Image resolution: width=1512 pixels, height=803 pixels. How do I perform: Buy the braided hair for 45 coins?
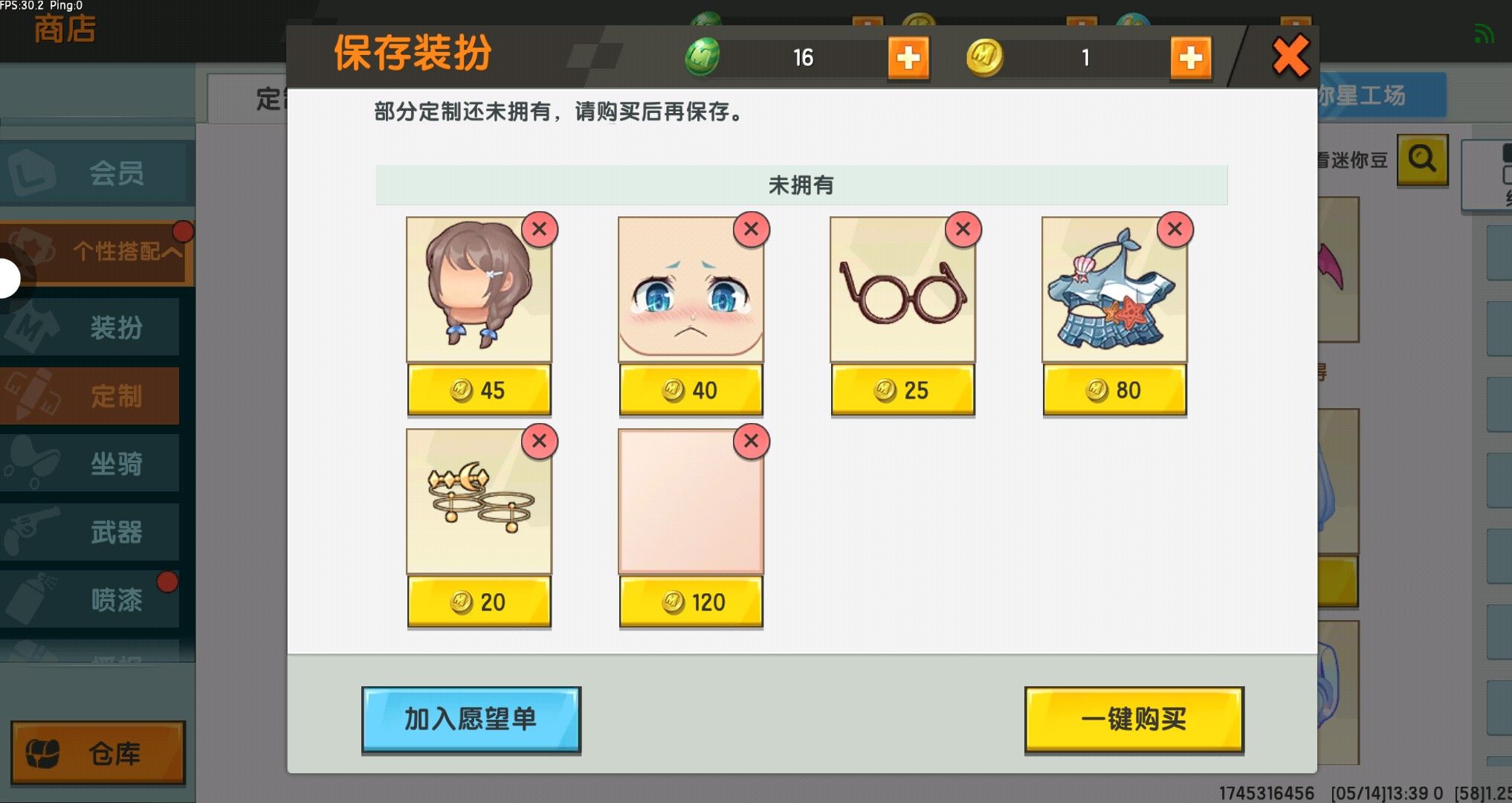click(x=479, y=390)
